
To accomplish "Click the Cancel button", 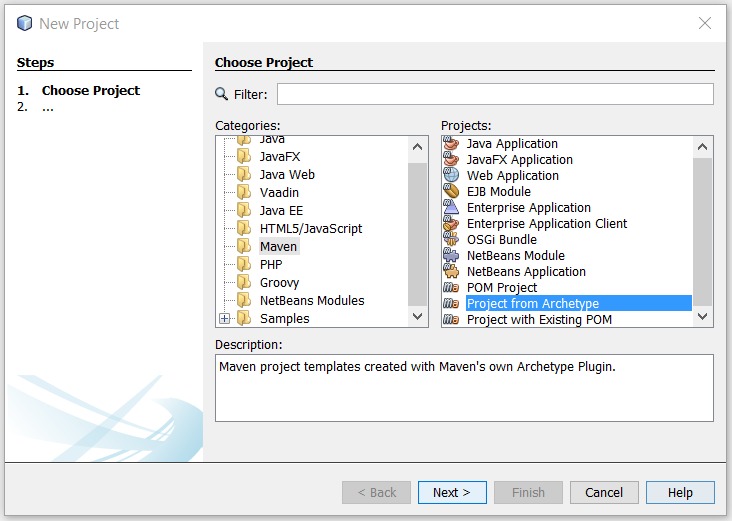I will tap(604, 493).
